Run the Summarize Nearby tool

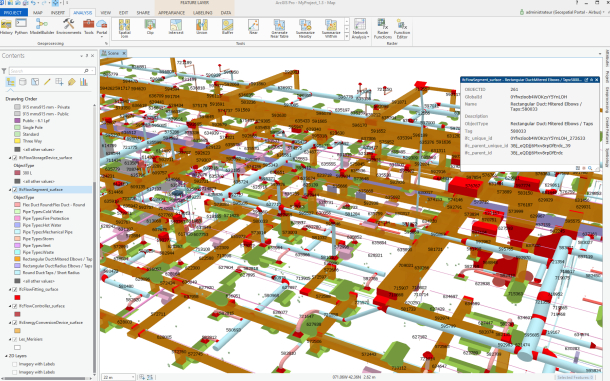click(305, 28)
